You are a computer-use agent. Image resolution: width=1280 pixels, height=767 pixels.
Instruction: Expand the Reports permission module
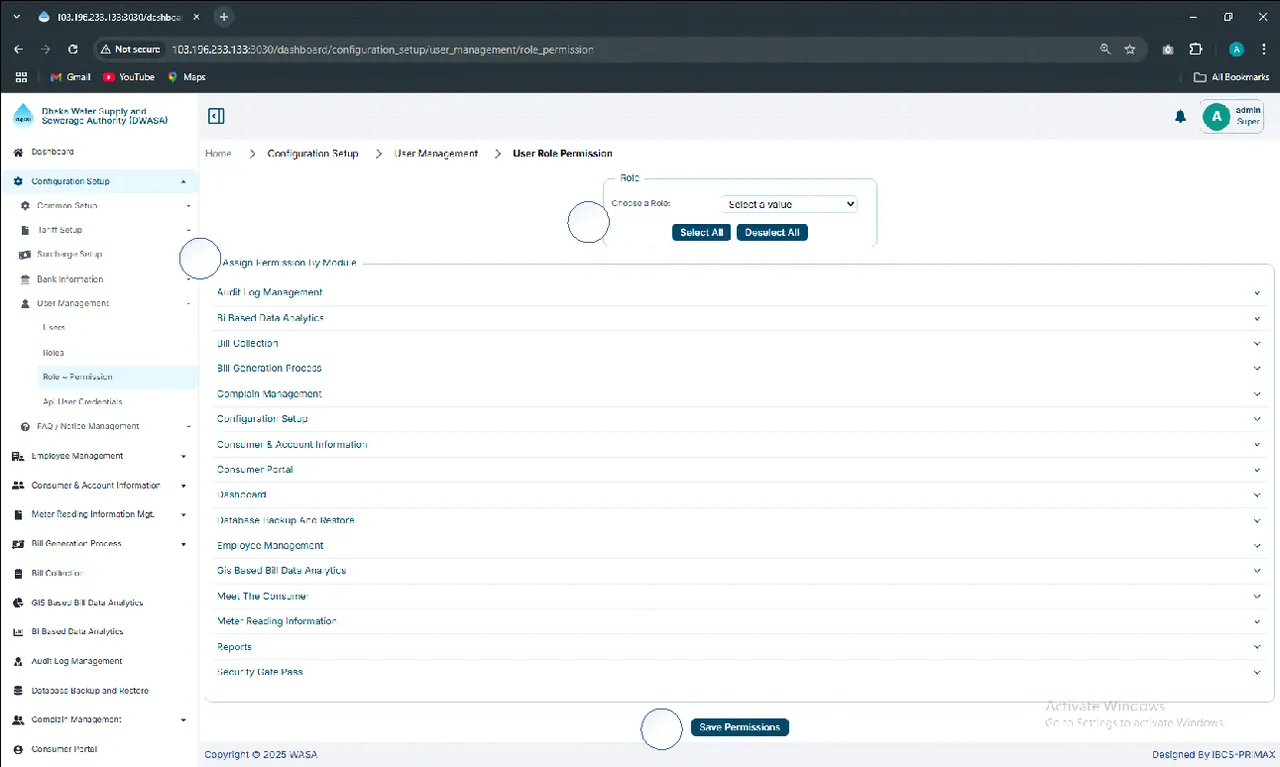tap(739, 647)
